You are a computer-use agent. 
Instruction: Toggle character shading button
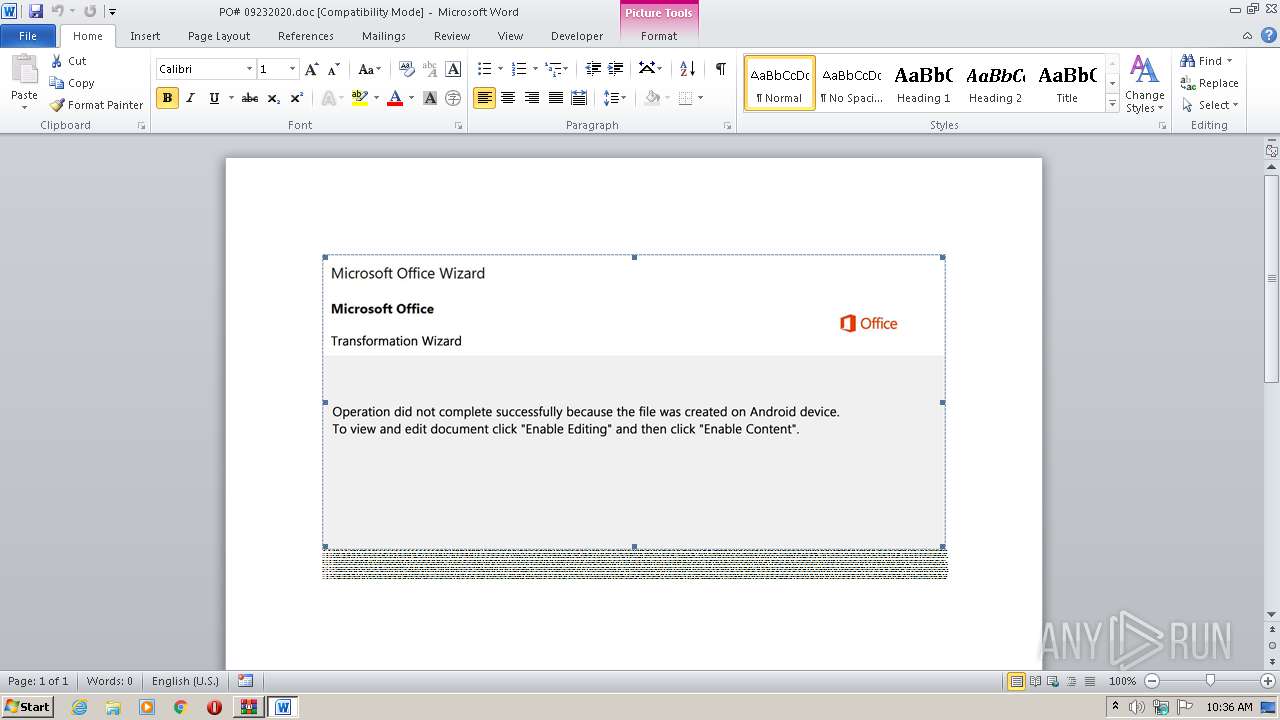[430, 98]
